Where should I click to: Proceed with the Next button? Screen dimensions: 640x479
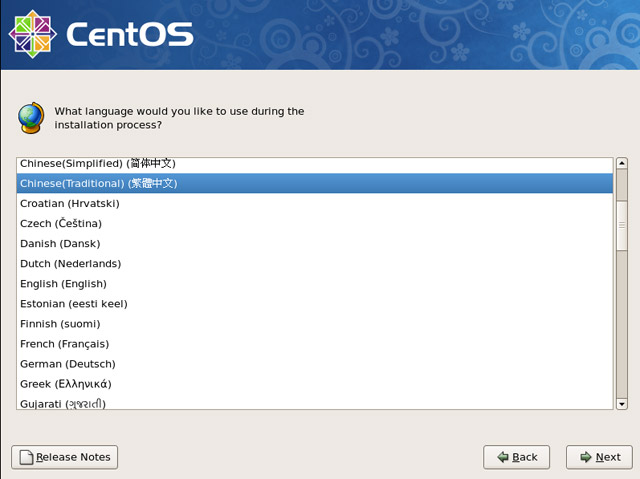599,457
